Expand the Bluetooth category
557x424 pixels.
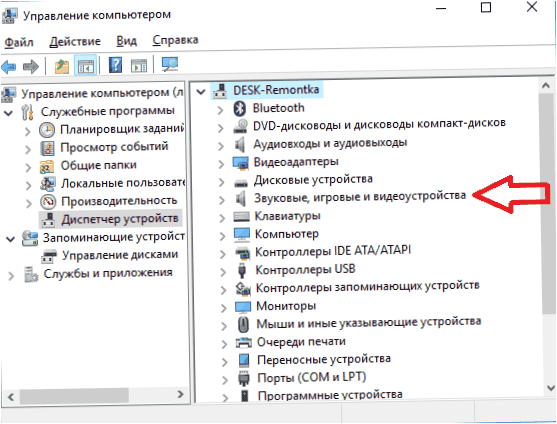tap(220, 110)
